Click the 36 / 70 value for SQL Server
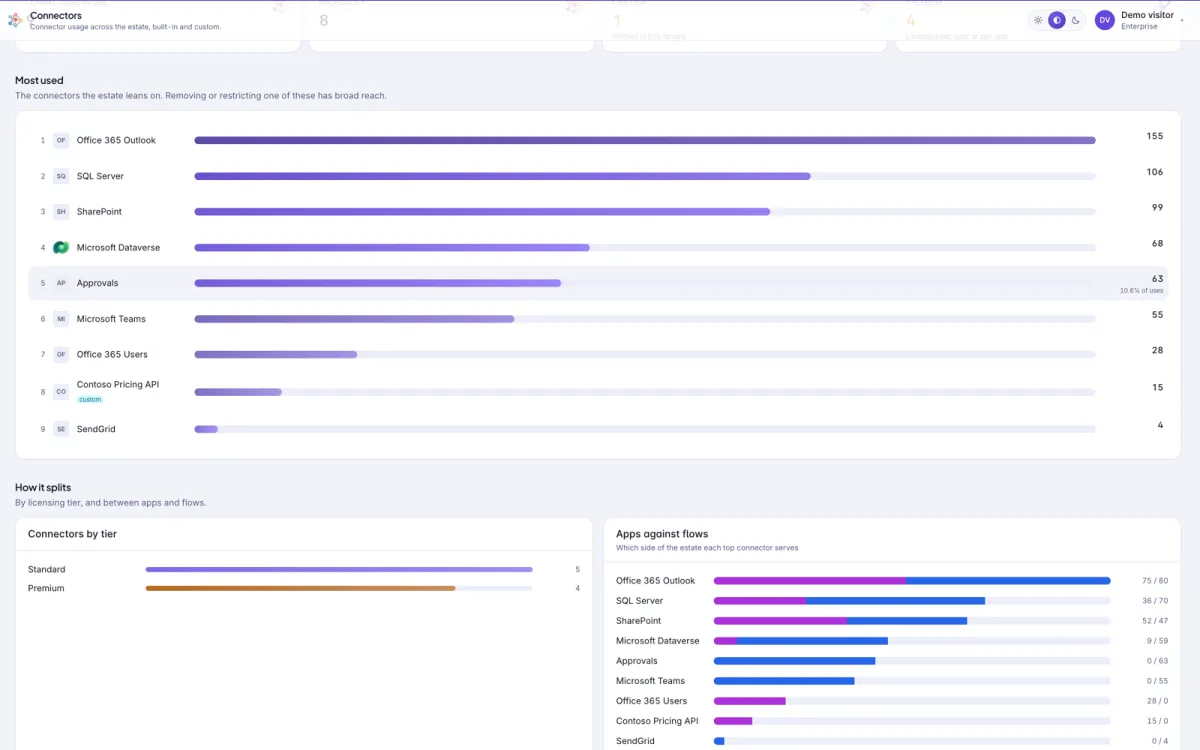 point(1155,601)
